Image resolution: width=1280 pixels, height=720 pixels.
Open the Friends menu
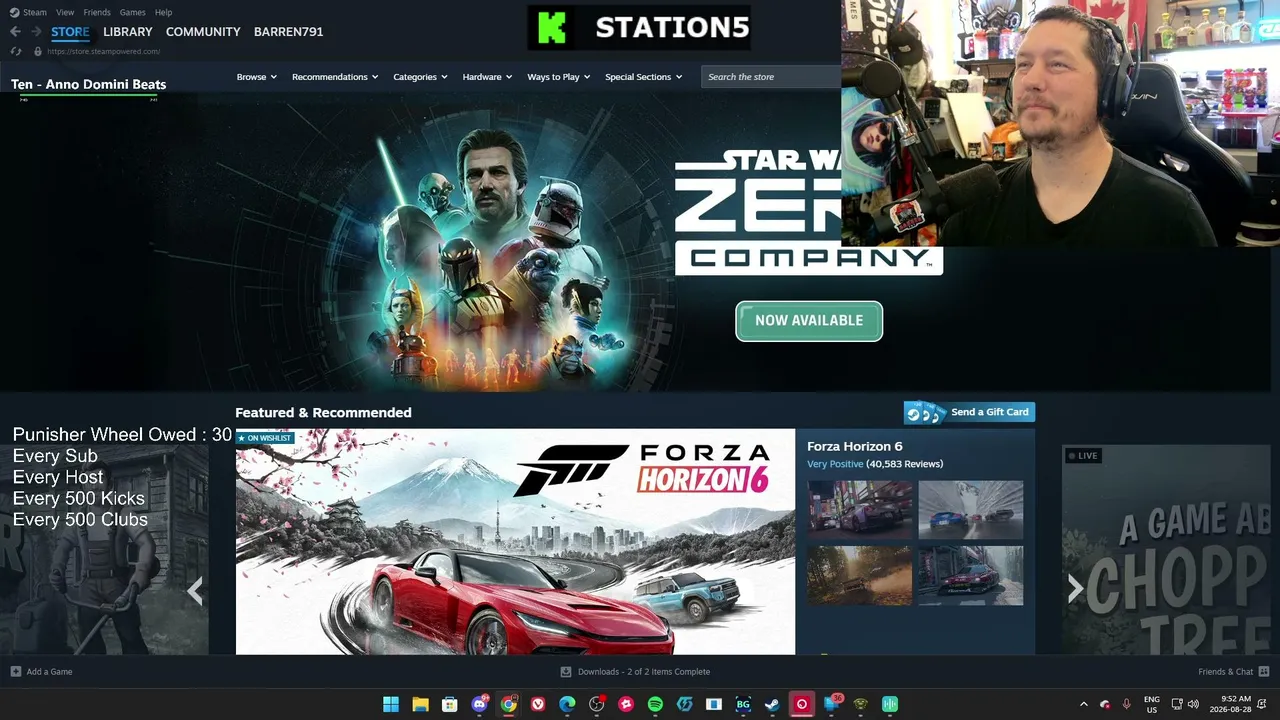(97, 12)
